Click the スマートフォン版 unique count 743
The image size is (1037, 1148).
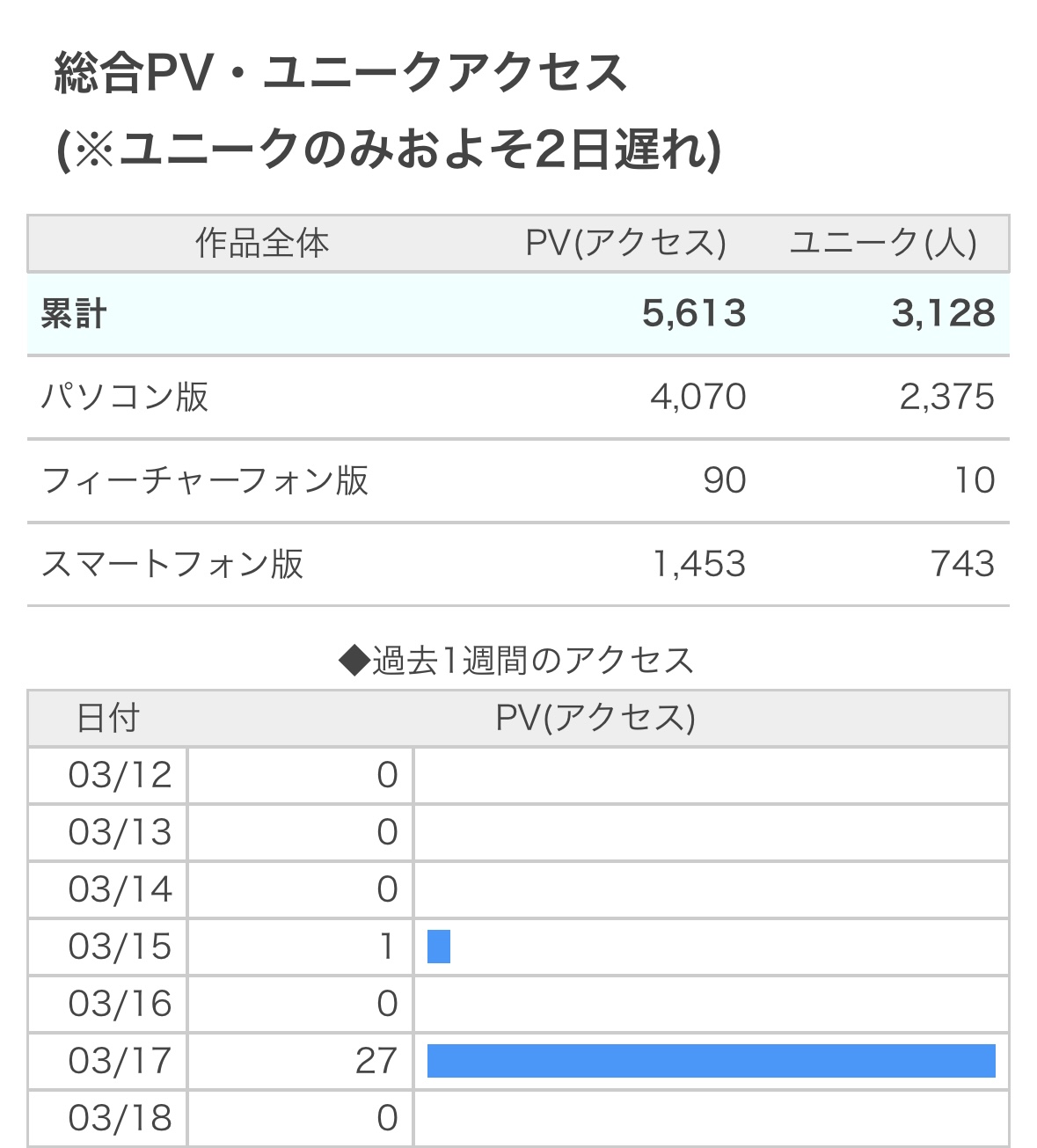pyautogui.click(x=962, y=564)
